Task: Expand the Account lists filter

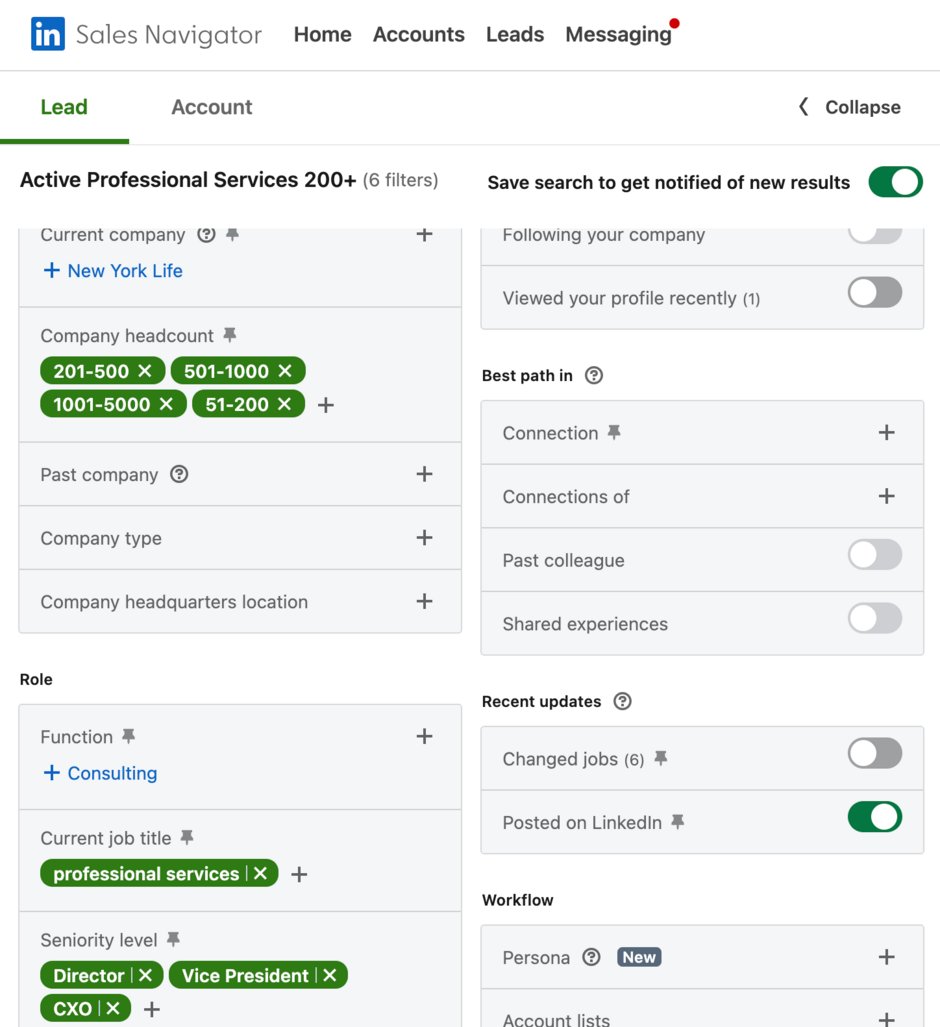Action: 886,1019
